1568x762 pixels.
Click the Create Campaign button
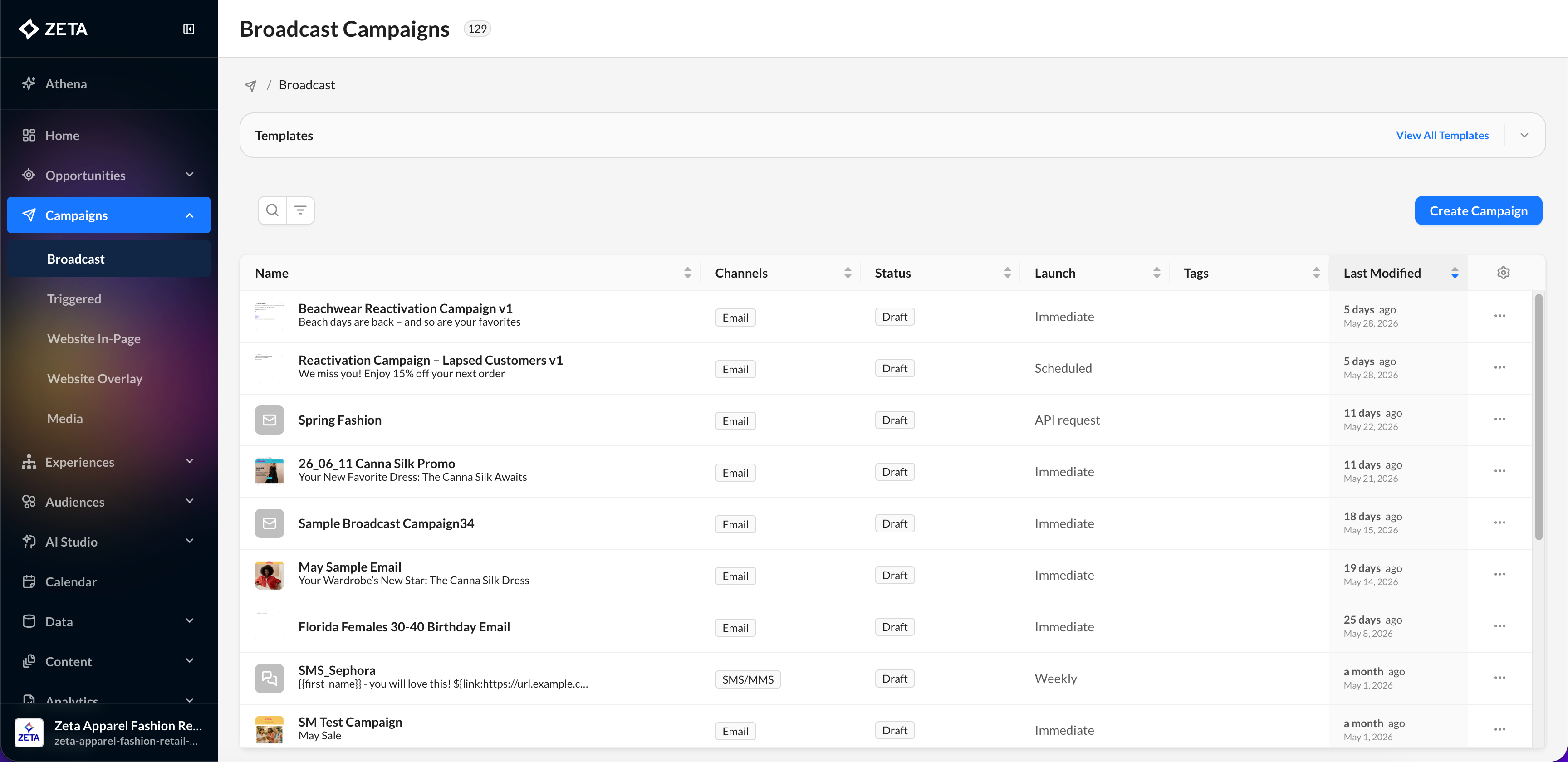pyautogui.click(x=1478, y=210)
